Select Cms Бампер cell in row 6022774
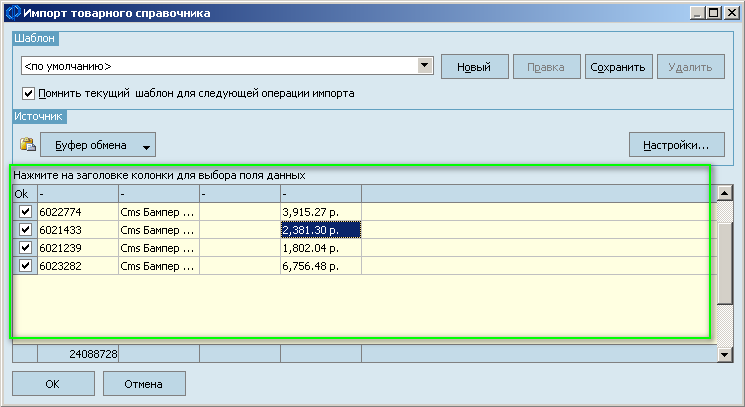The height and width of the screenshot is (407, 745). pyautogui.click(x=159, y=212)
